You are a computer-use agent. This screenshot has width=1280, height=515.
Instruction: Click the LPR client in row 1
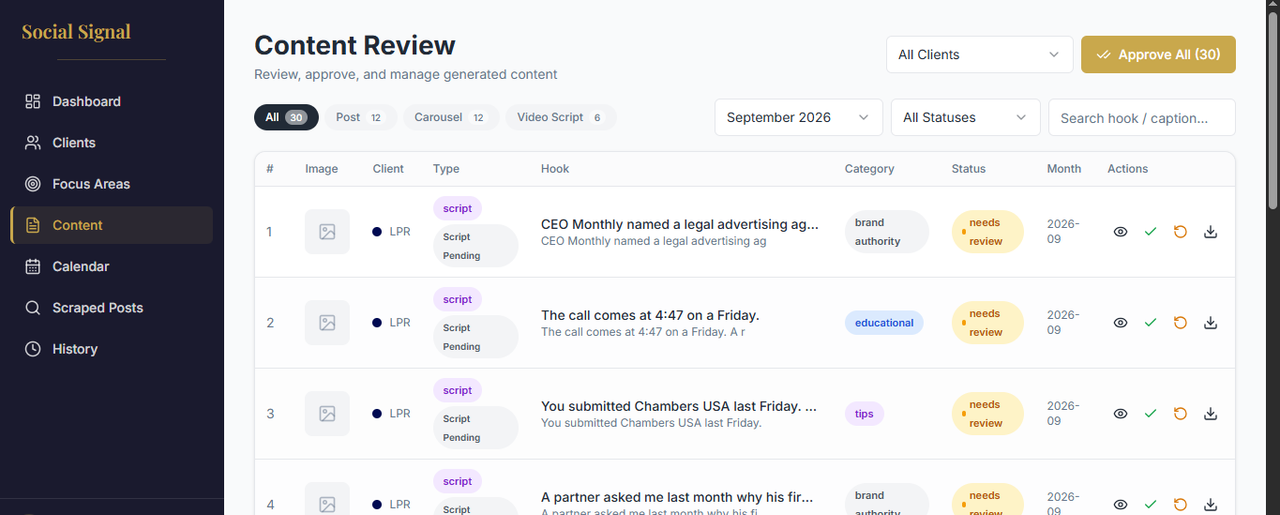pos(391,232)
